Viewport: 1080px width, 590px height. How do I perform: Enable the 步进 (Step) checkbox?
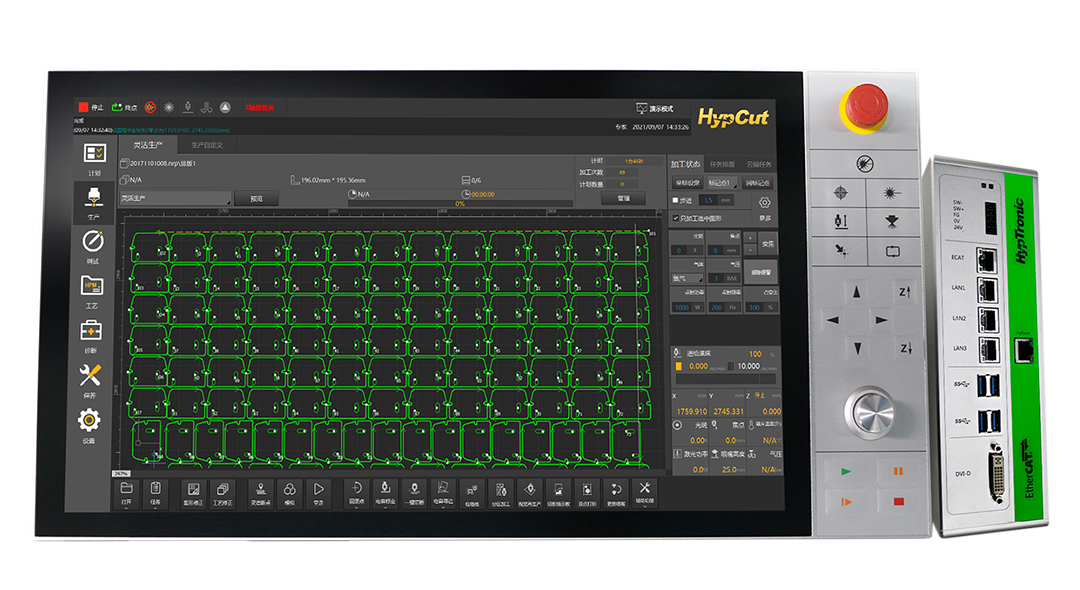pos(676,200)
